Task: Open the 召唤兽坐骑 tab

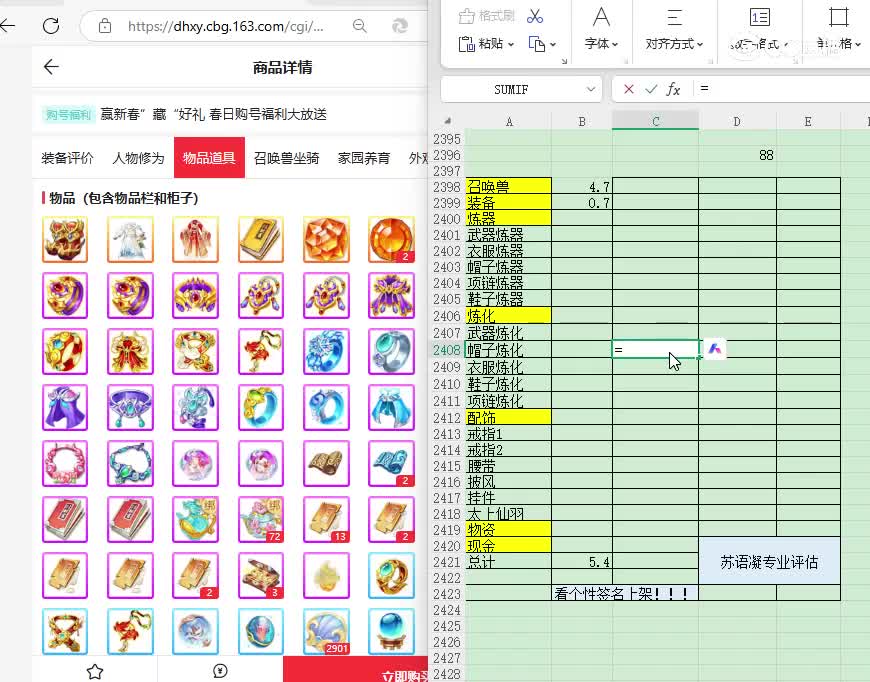Action: point(286,158)
